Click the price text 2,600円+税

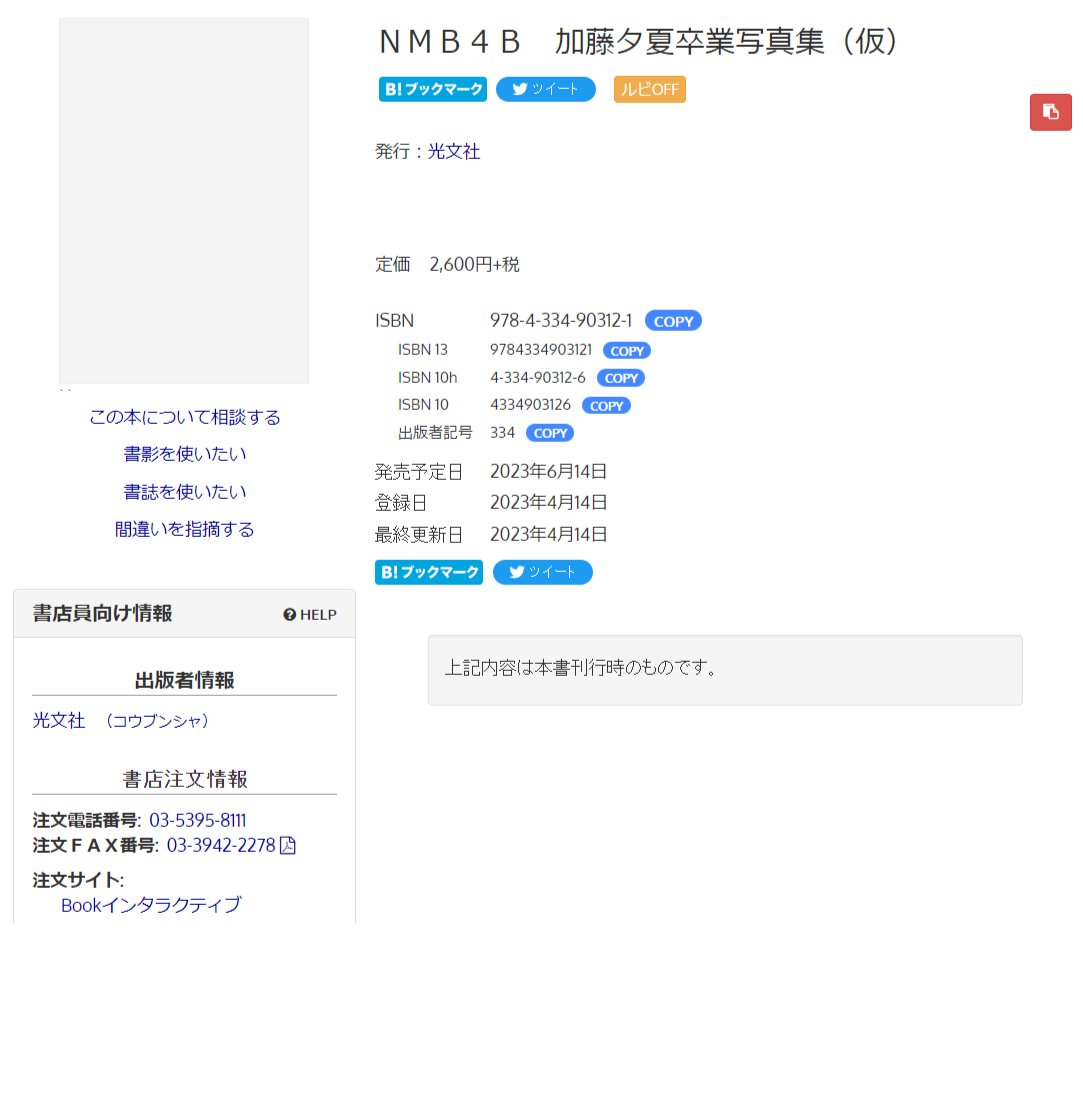[x=474, y=265]
